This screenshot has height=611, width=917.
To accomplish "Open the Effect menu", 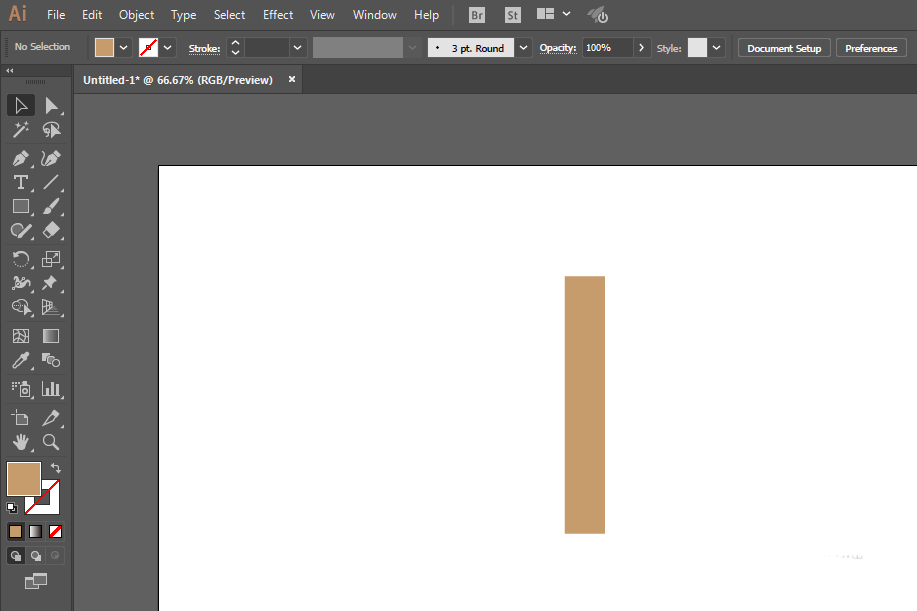I will pyautogui.click(x=278, y=15).
